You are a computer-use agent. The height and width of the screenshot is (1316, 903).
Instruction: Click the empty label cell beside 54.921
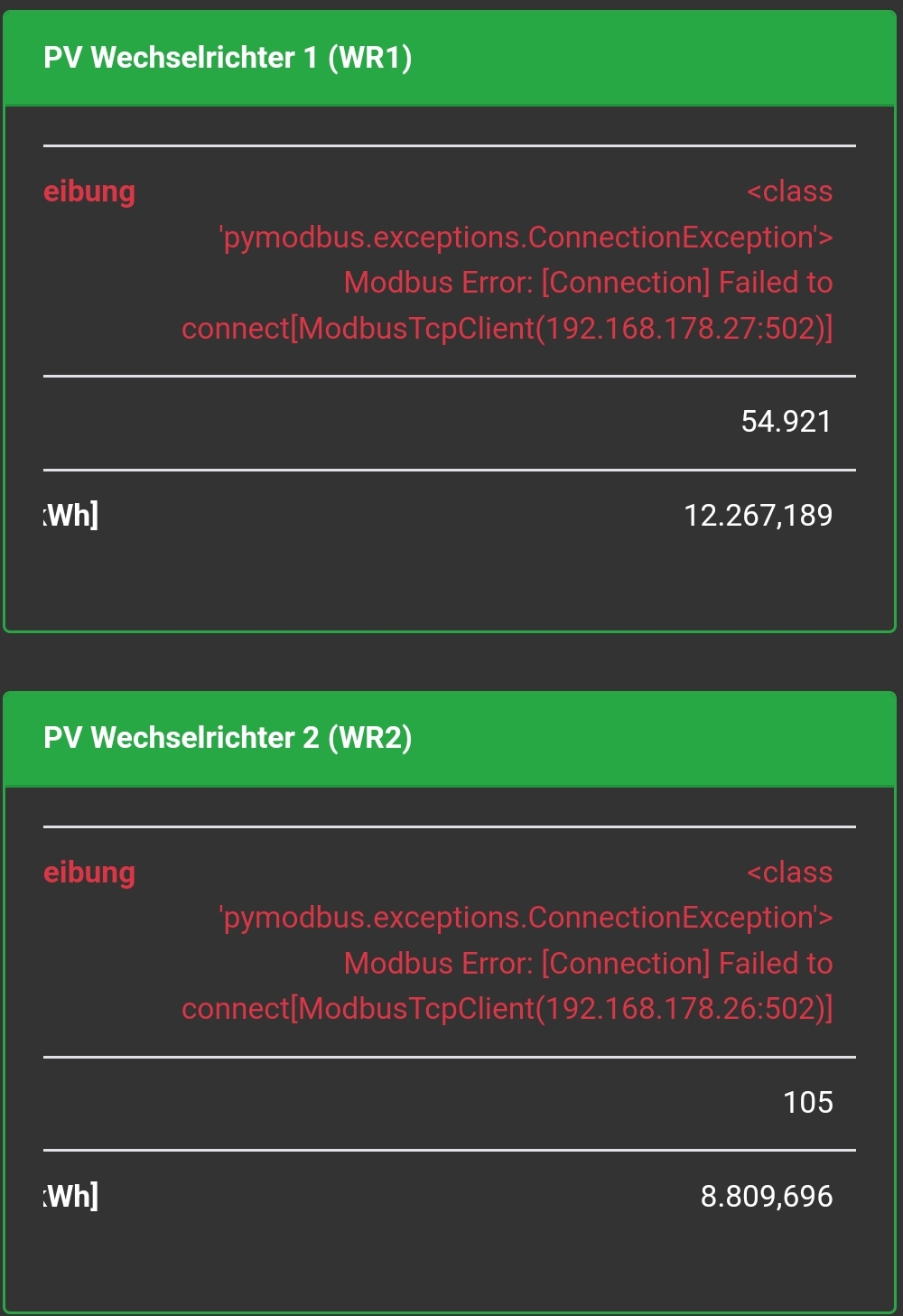pyautogui.click(x=181, y=422)
